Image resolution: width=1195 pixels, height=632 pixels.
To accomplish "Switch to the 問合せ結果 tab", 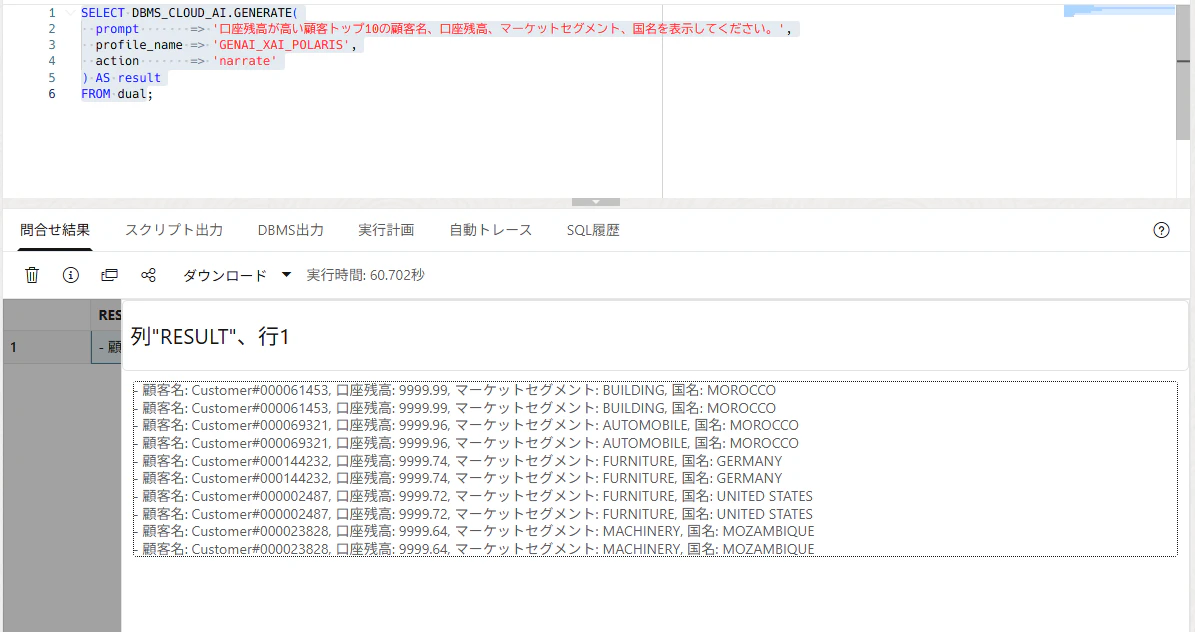I will tap(55, 229).
